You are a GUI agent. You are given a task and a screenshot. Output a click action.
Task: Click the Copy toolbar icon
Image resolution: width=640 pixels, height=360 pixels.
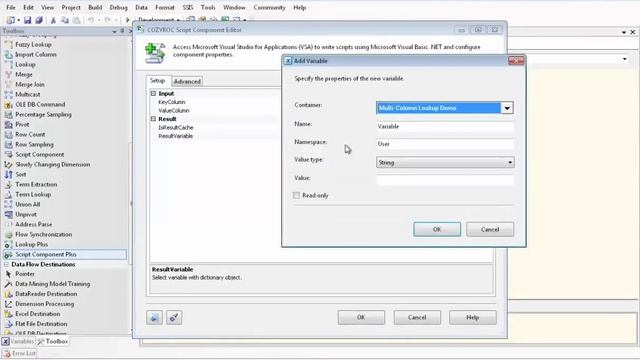(x=64, y=20)
